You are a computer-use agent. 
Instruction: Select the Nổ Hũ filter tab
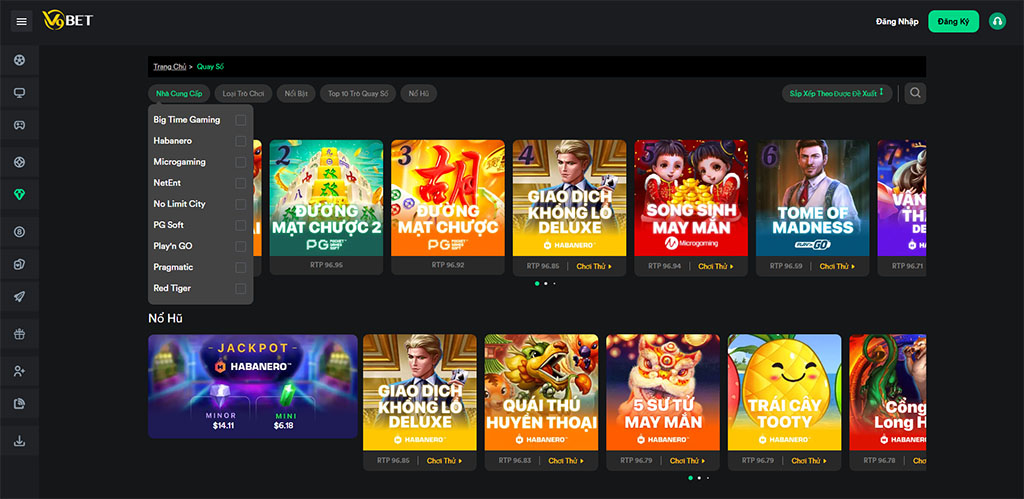pos(419,93)
